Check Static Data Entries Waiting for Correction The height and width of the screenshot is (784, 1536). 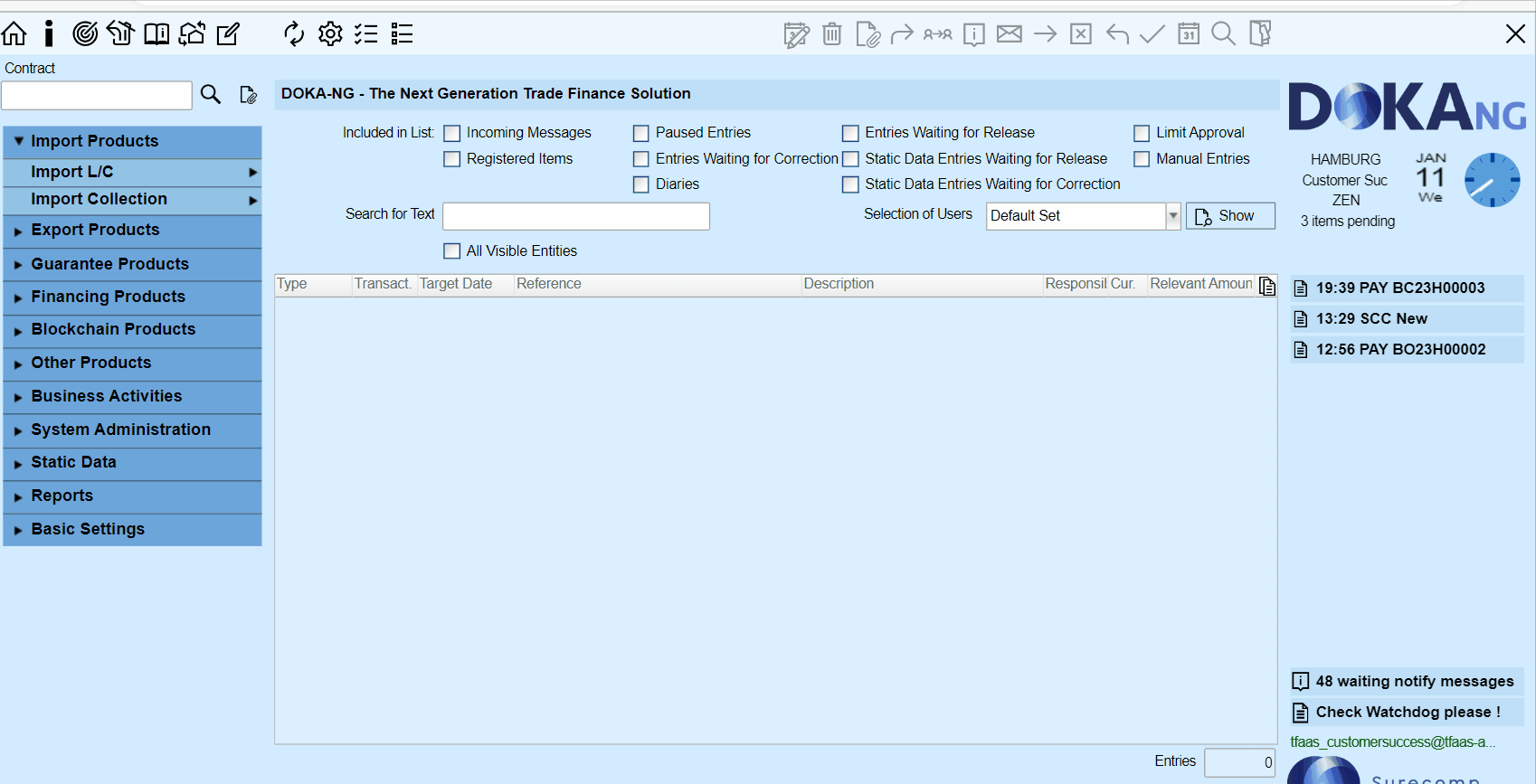pos(850,184)
